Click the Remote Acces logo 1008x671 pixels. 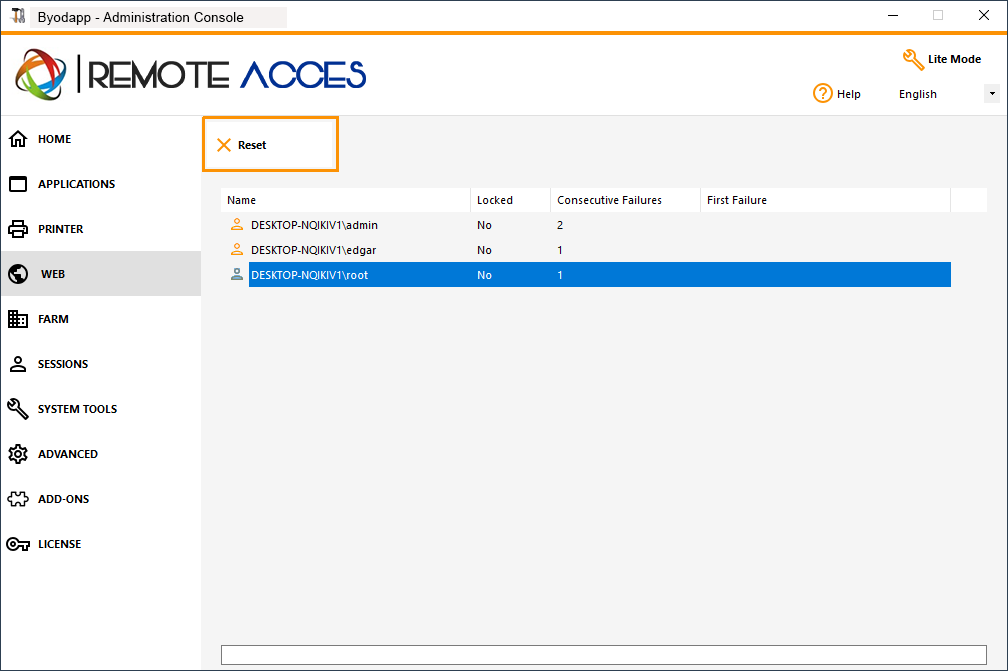coord(190,75)
